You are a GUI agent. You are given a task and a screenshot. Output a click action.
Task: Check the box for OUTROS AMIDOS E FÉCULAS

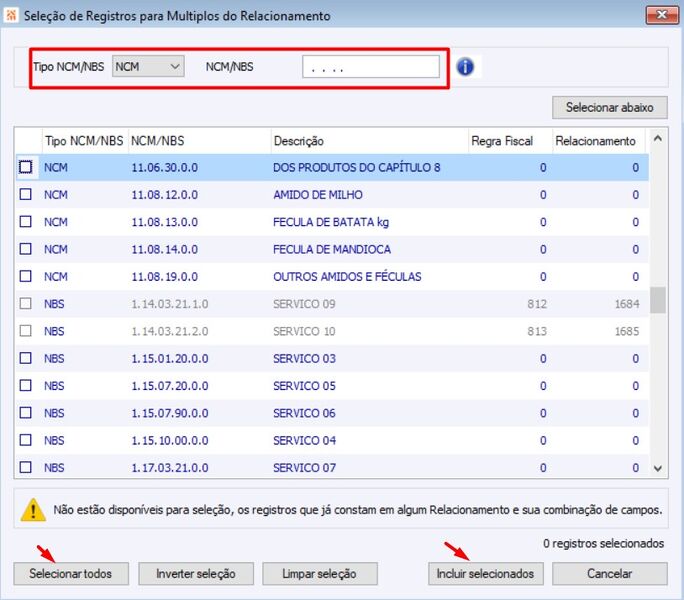[x=26, y=276]
